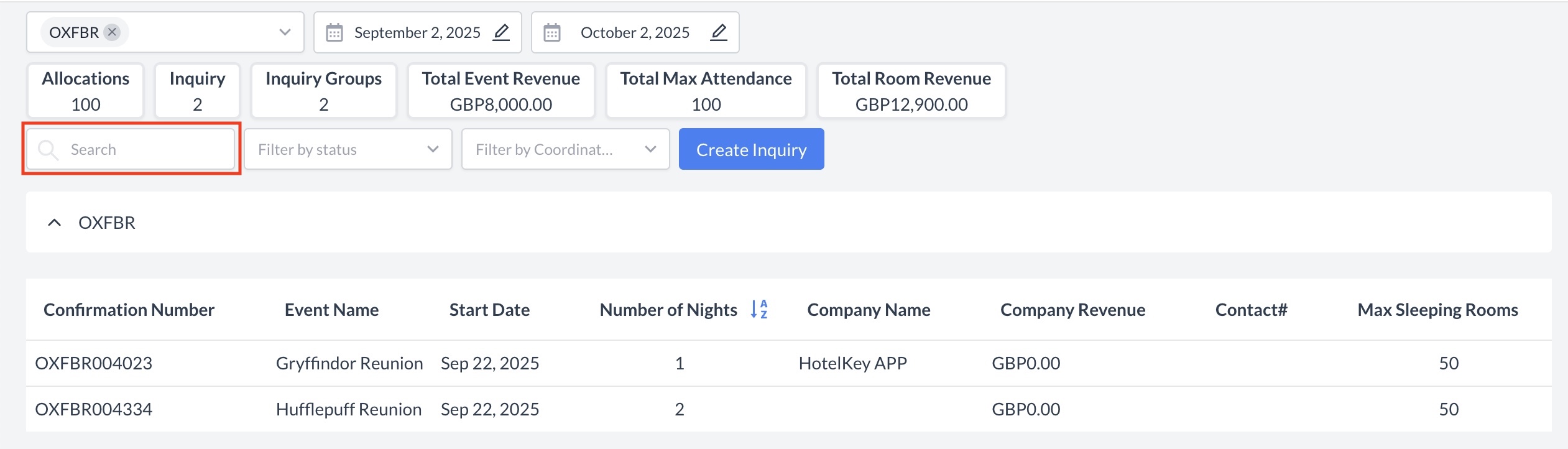This screenshot has height=449, width=1568.
Task: Edit the September 2, 2025 date pencil
Action: tap(501, 32)
